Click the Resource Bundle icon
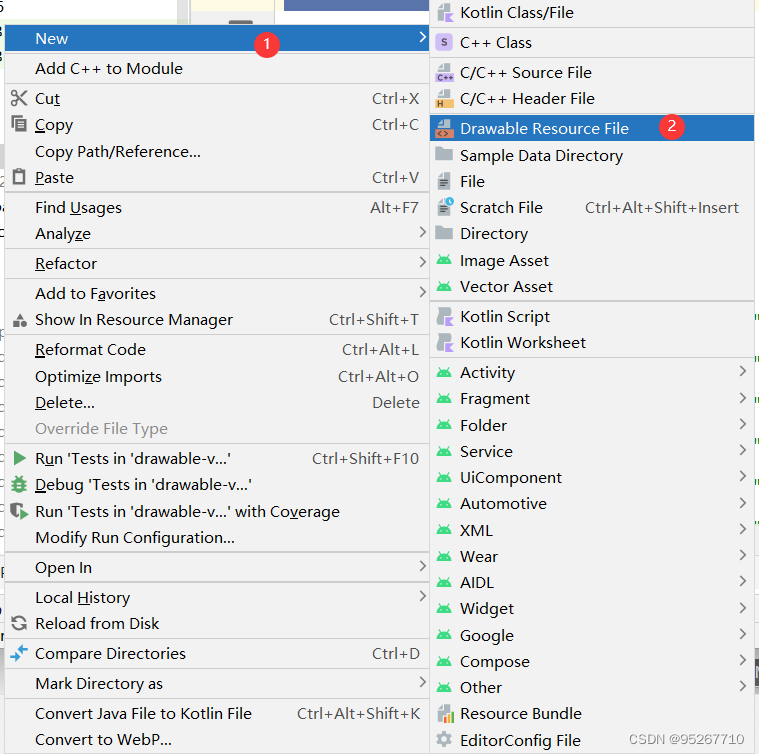This screenshot has width=759, height=754. click(445, 713)
